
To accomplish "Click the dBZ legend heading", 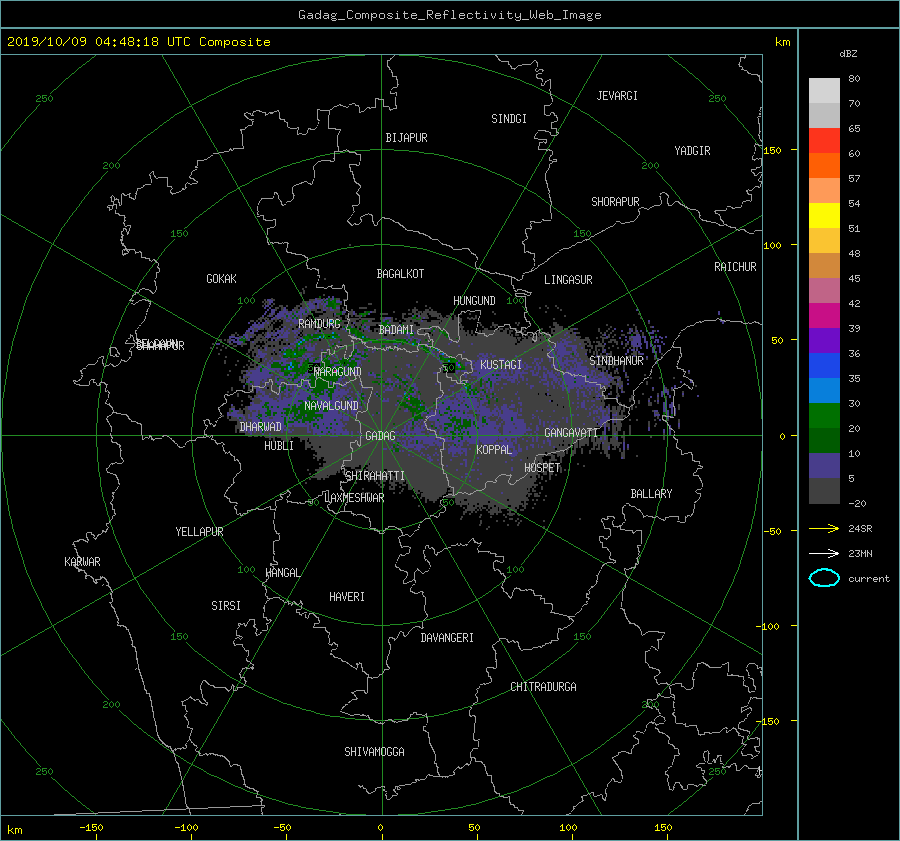I will (x=848, y=54).
